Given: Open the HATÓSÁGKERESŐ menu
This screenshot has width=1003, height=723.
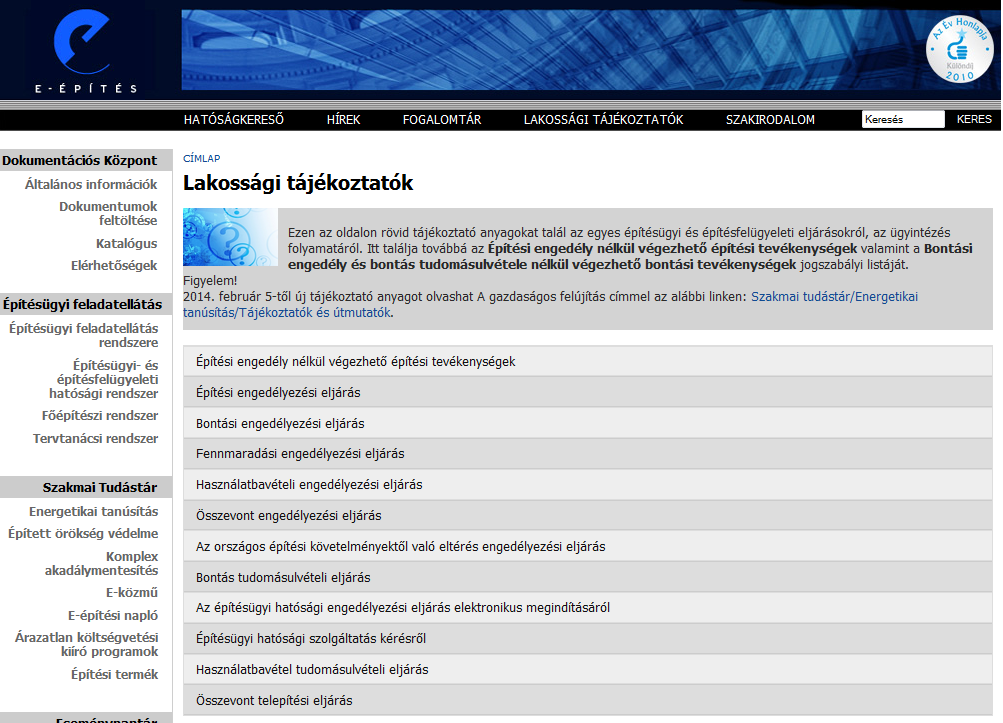Looking at the screenshot, I should tap(233, 120).
